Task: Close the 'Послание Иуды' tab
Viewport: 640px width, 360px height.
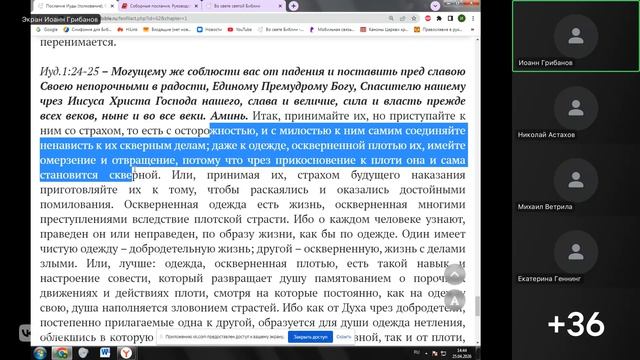Action: click(112, 6)
